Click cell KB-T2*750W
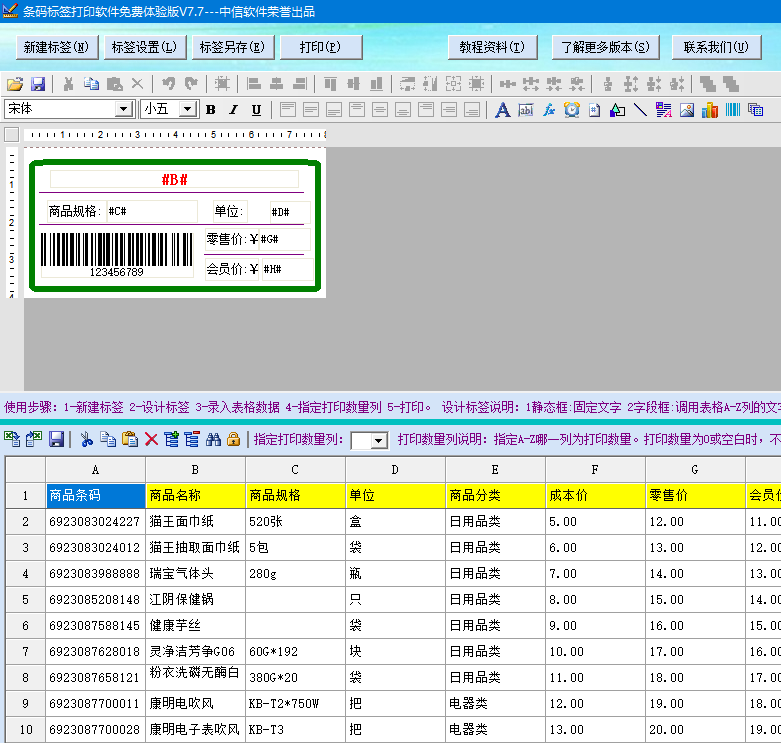This screenshot has width=781, height=743. point(295,703)
